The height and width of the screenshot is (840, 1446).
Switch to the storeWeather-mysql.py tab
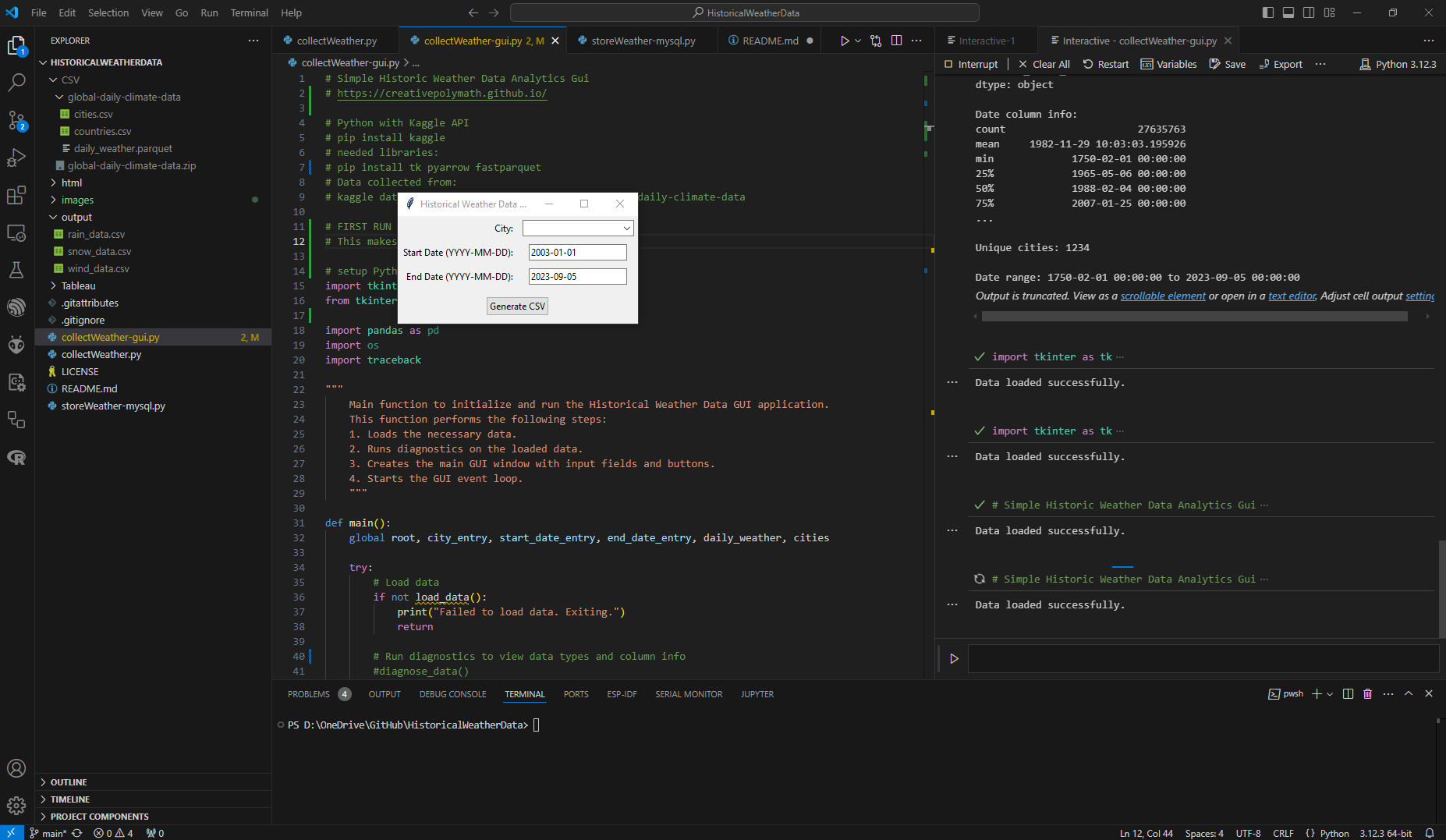point(643,41)
